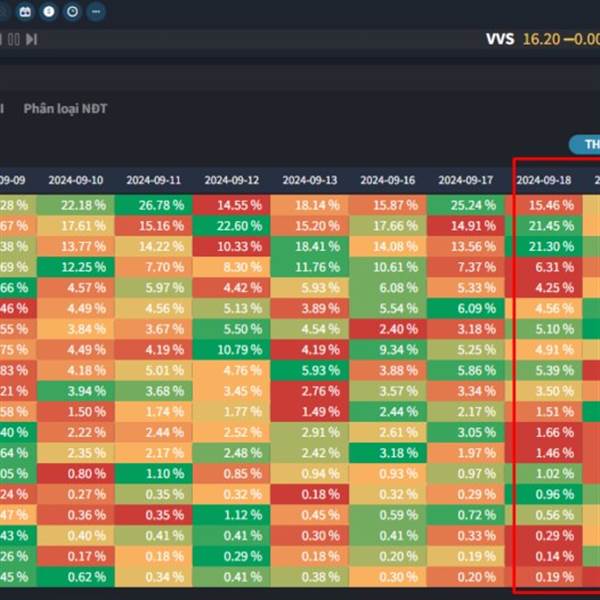This screenshot has width=600, height=600.
Task: Select the 2024-09-13 column header
Action: pos(310,180)
